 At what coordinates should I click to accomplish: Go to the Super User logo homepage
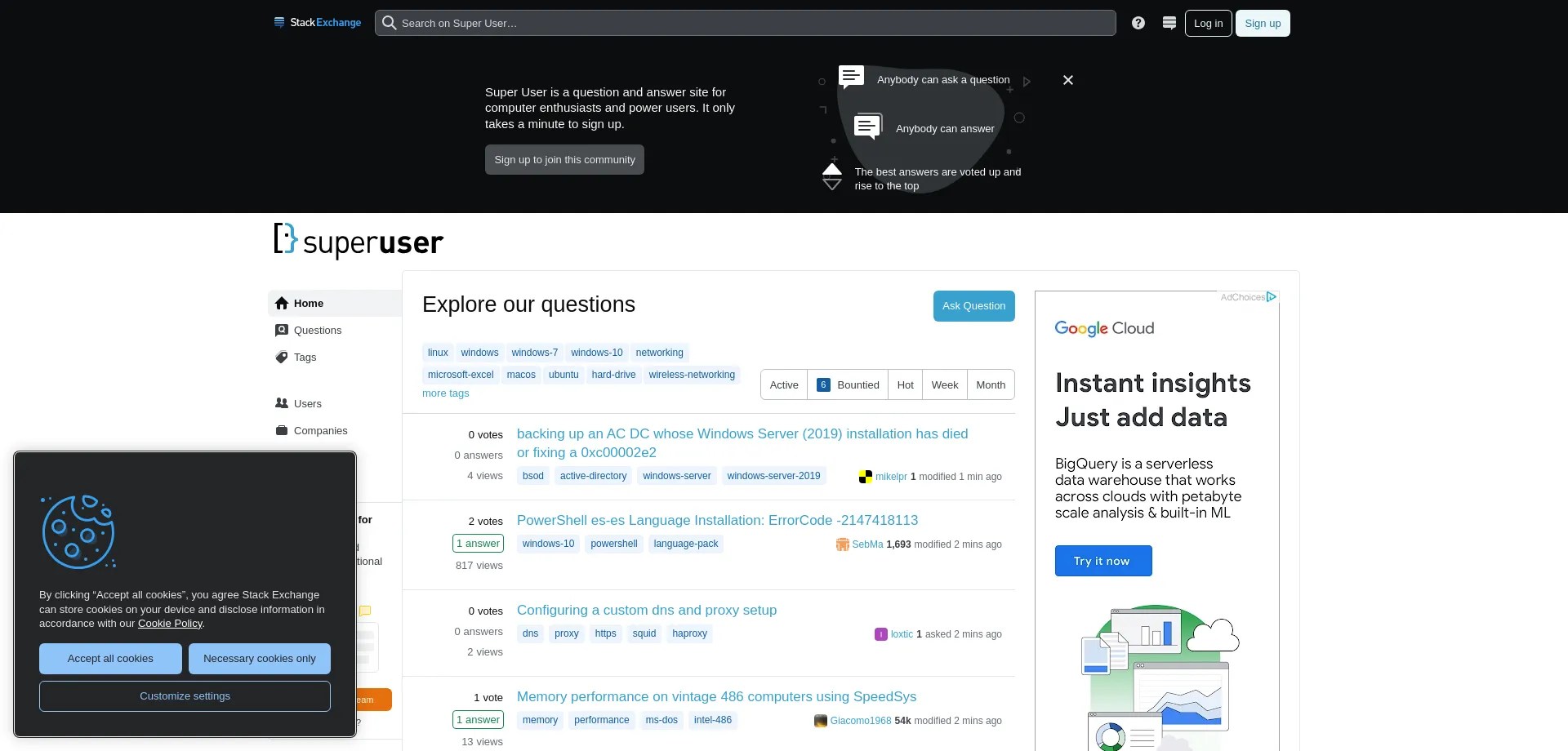click(359, 241)
